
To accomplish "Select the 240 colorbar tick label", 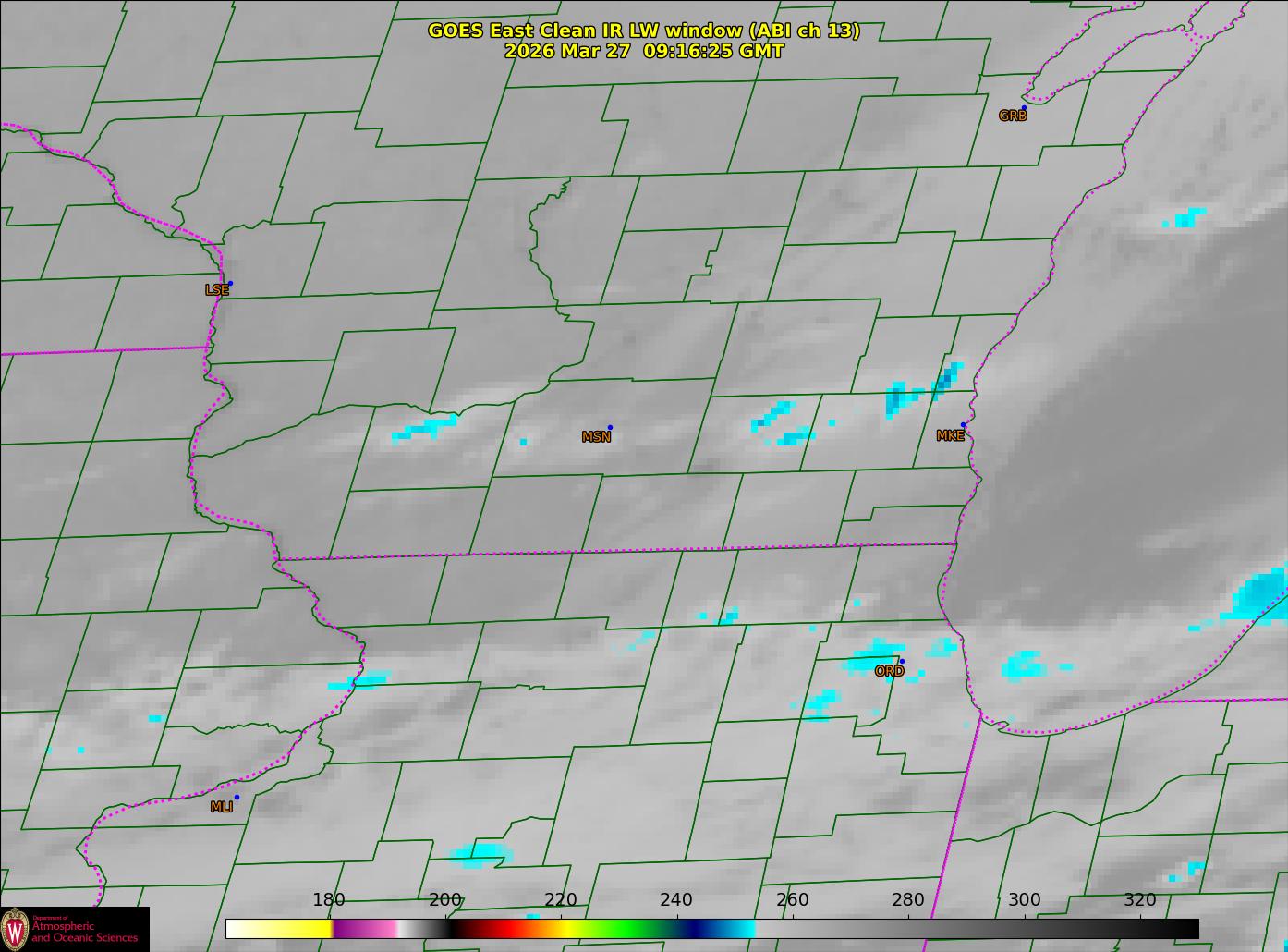I will coord(676,900).
